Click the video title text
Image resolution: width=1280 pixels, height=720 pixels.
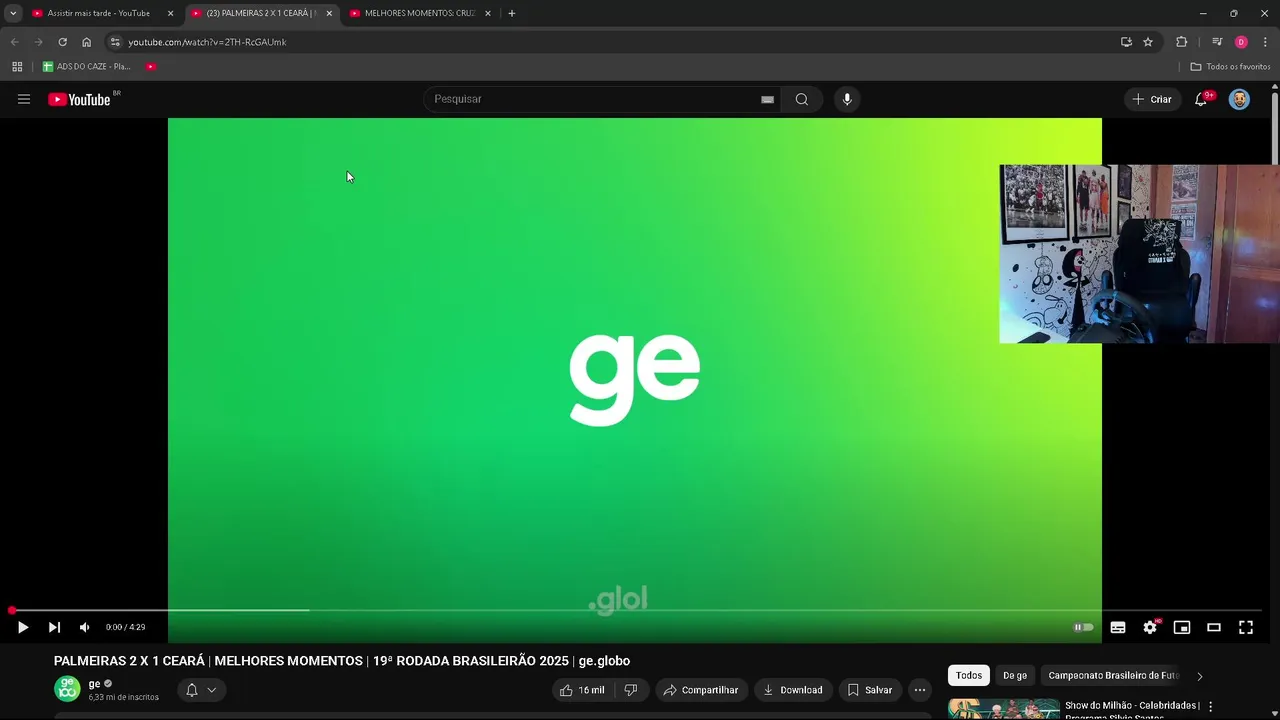(x=342, y=661)
